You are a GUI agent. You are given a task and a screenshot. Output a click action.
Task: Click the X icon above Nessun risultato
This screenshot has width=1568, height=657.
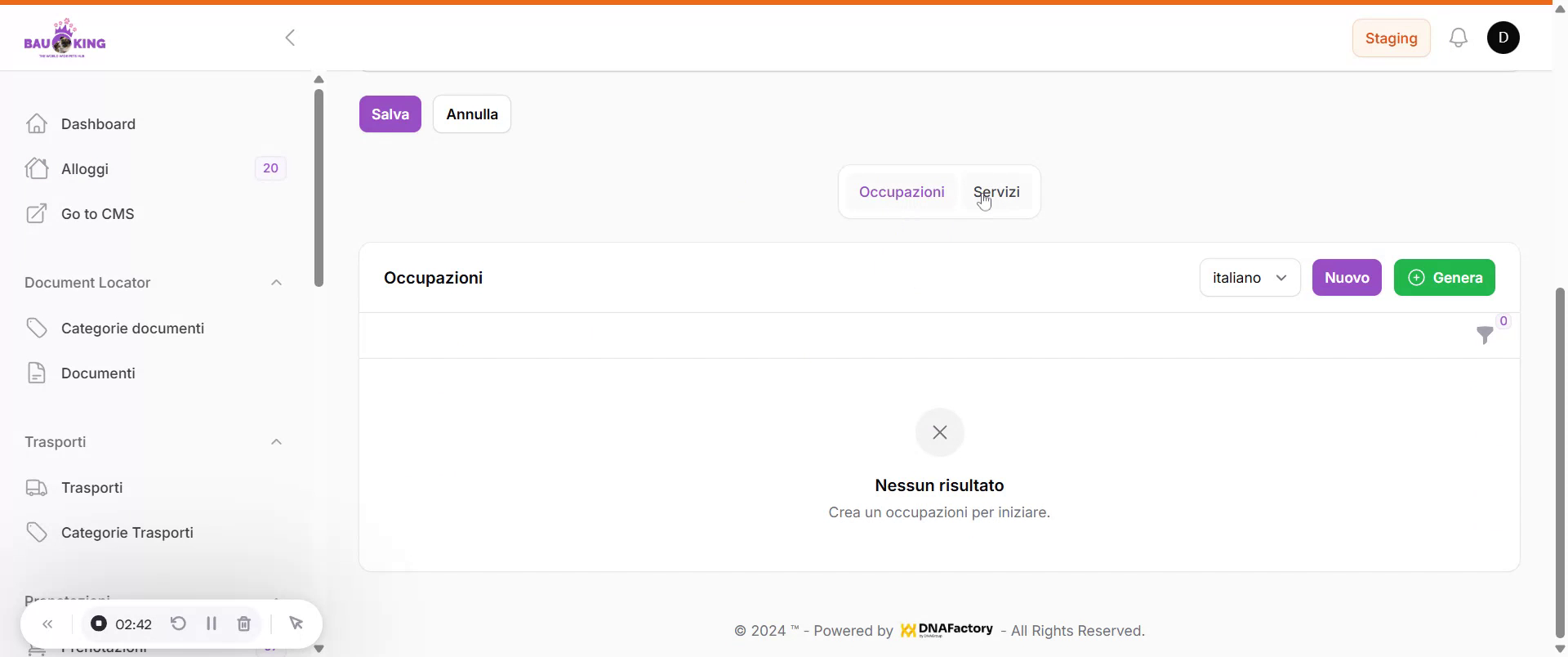[x=940, y=432]
